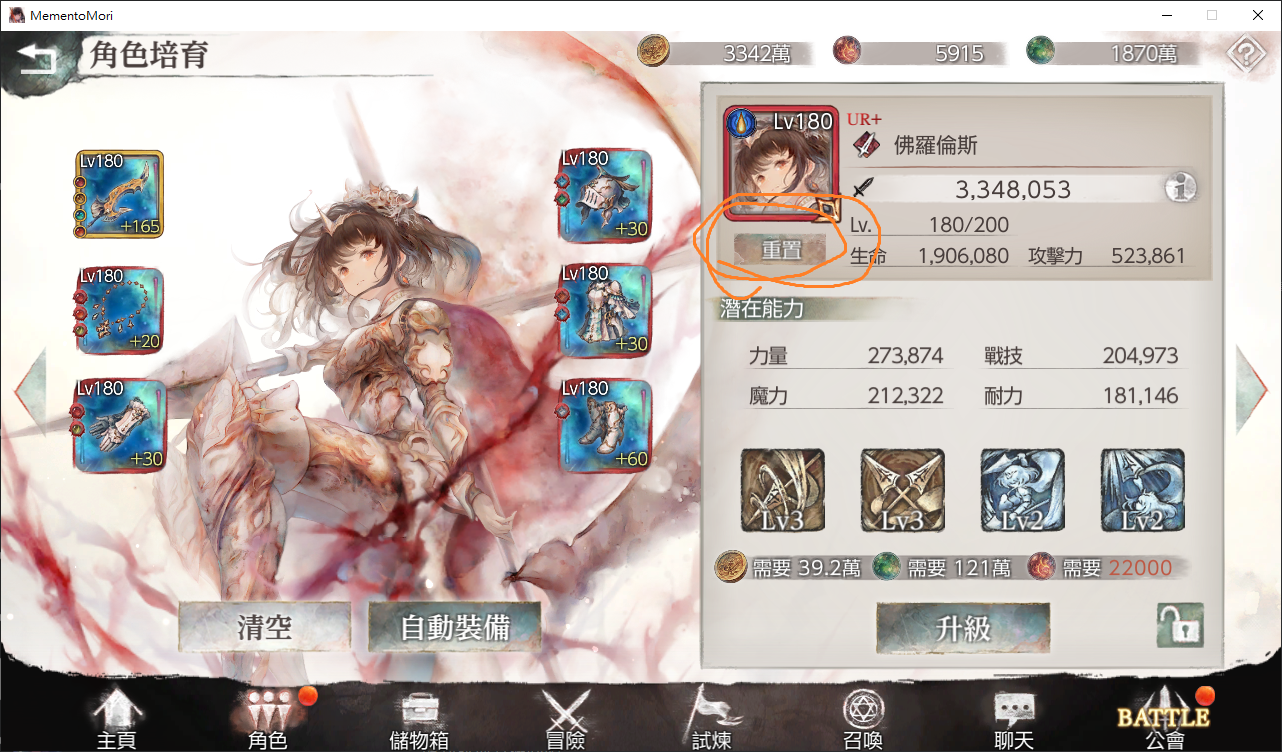The width and height of the screenshot is (1282, 752).
Task: Toggle the character lock padlock icon
Action: tap(1181, 626)
